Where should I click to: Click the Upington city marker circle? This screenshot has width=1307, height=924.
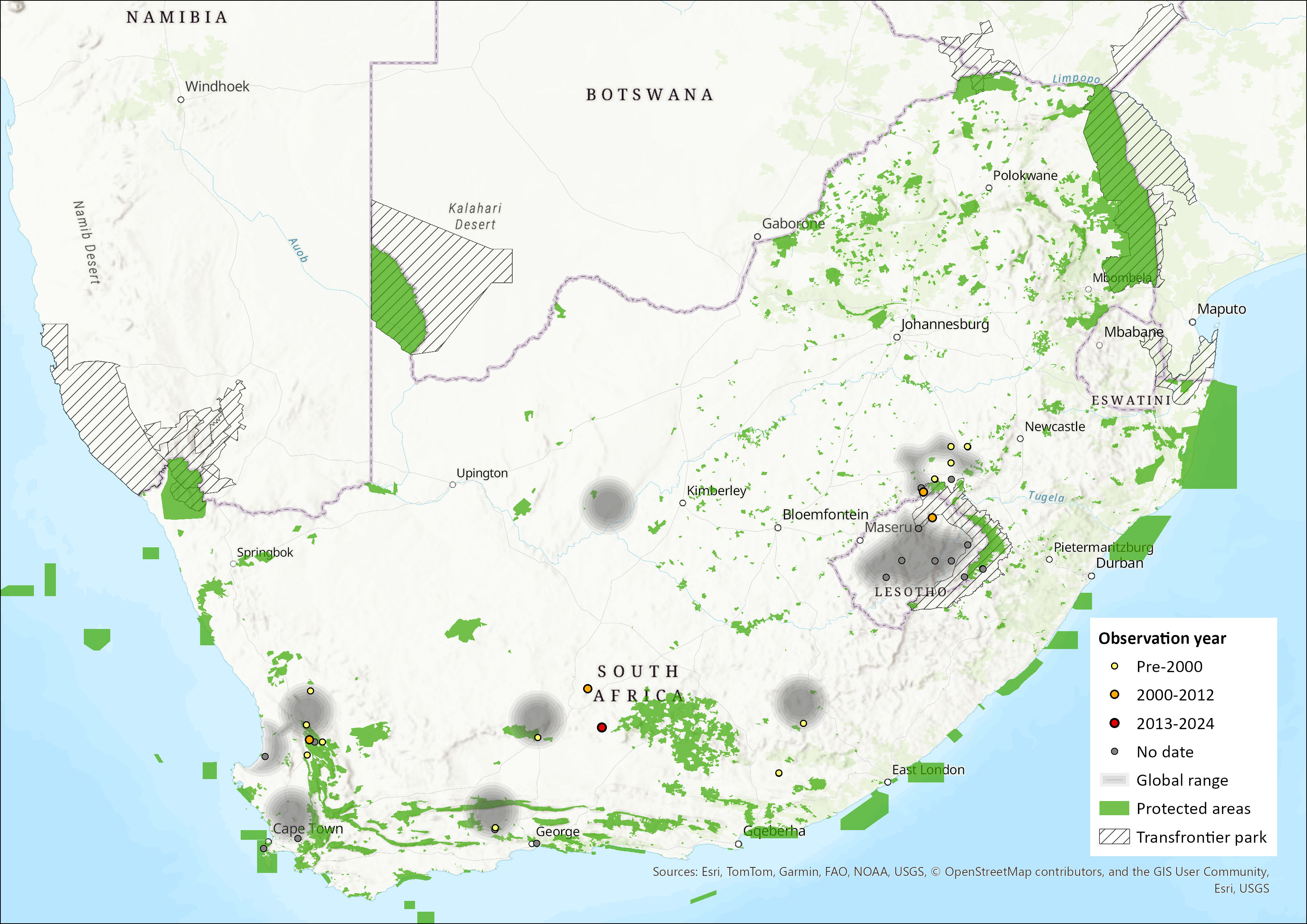point(453,484)
